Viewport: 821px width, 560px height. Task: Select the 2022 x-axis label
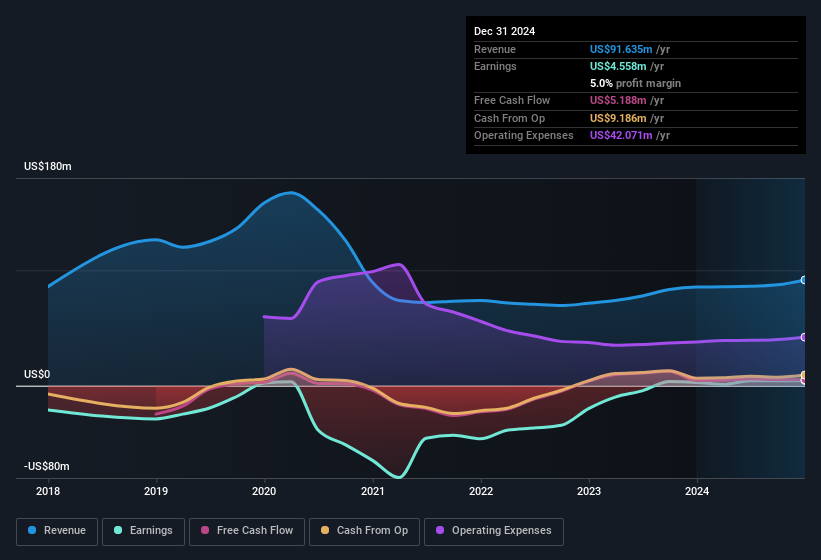coord(481,491)
